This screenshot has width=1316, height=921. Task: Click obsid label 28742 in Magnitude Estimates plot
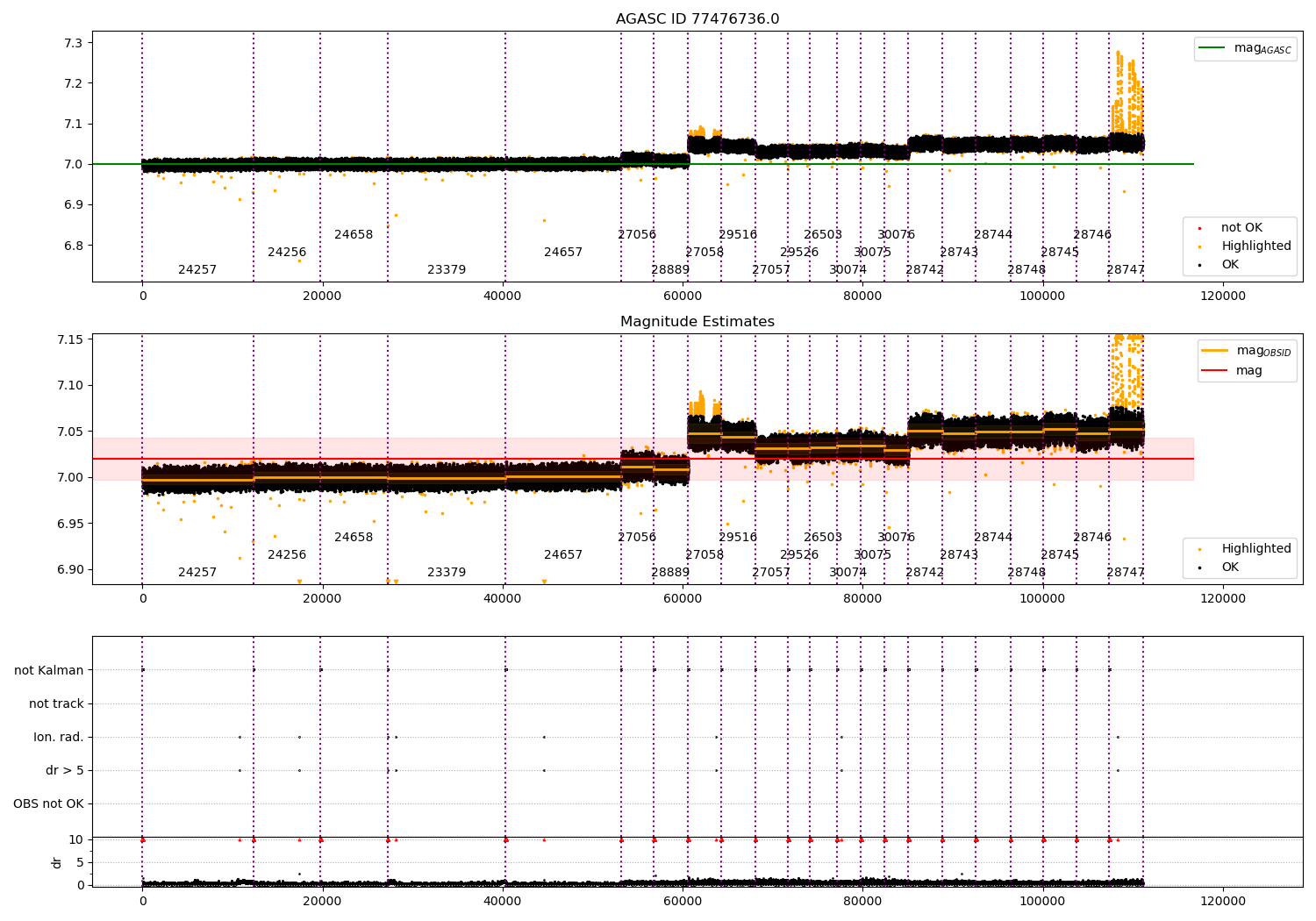pos(925,573)
